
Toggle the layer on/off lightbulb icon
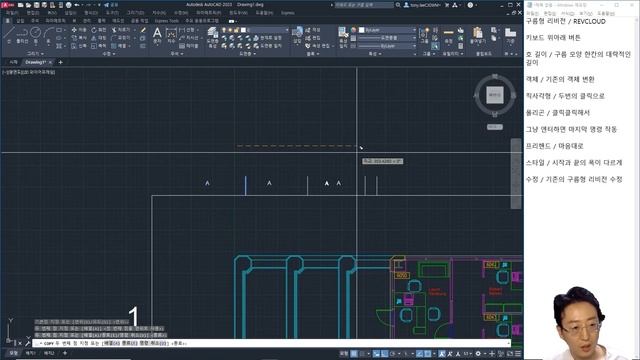pos(224,30)
